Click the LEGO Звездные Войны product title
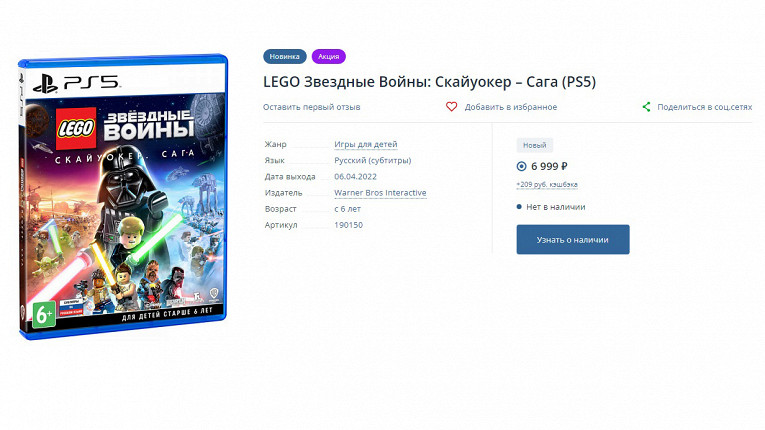 [x=429, y=81]
